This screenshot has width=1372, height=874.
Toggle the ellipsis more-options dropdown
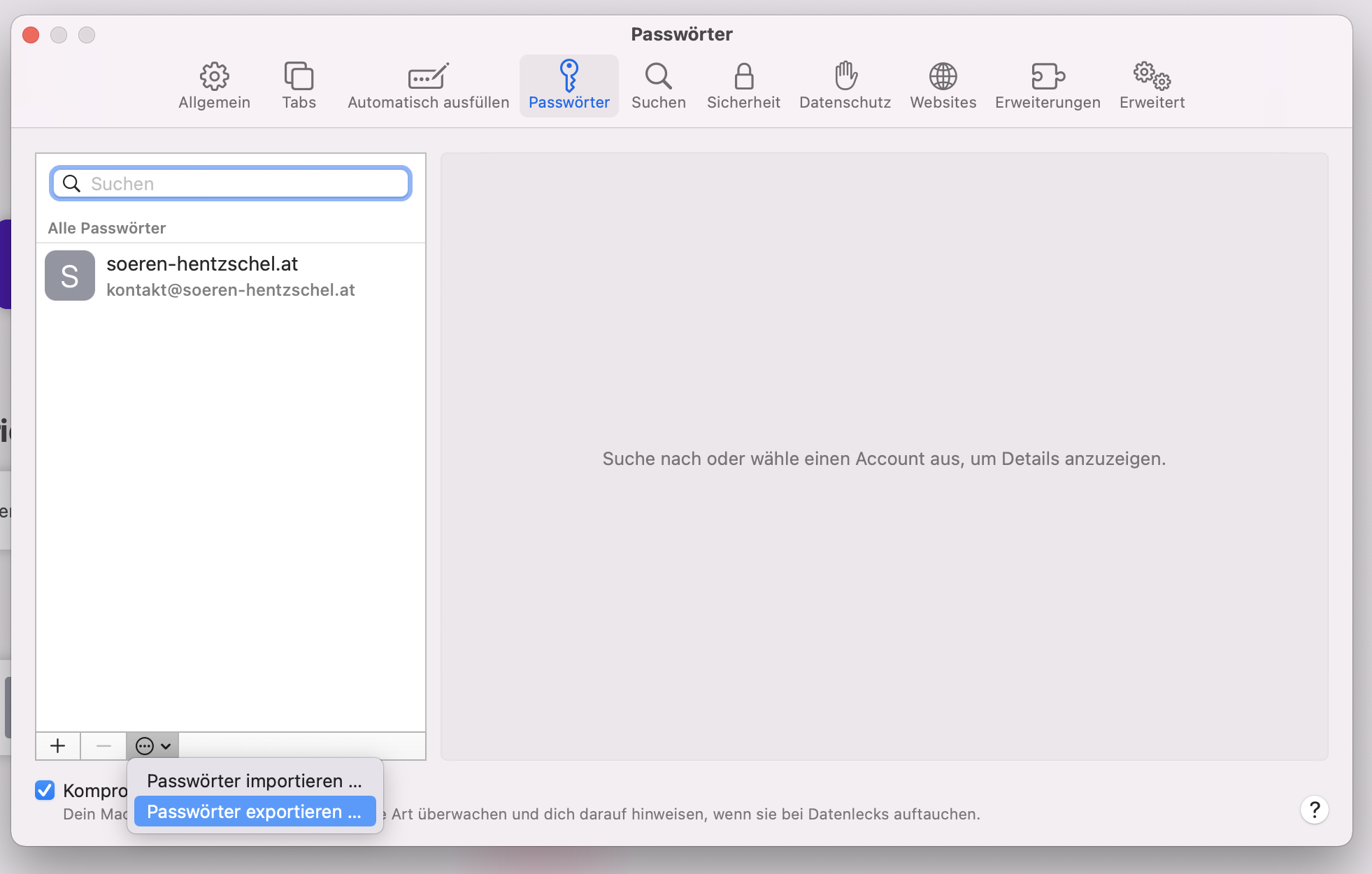[x=152, y=746]
